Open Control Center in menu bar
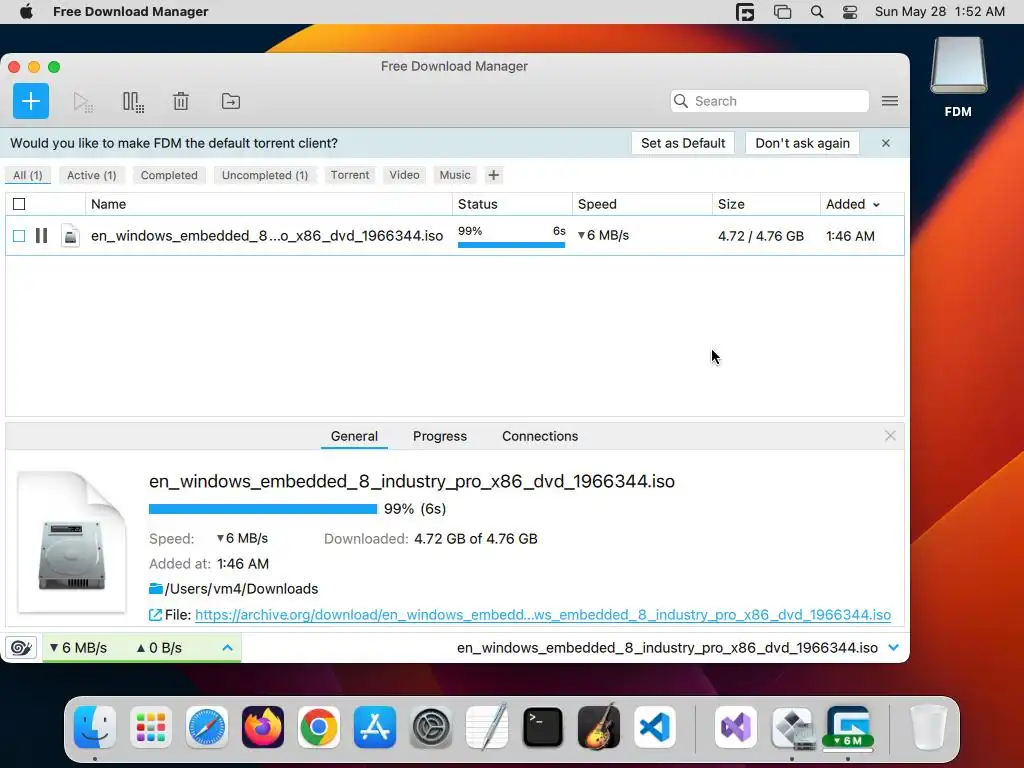Image resolution: width=1024 pixels, height=768 pixels. (850, 12)
